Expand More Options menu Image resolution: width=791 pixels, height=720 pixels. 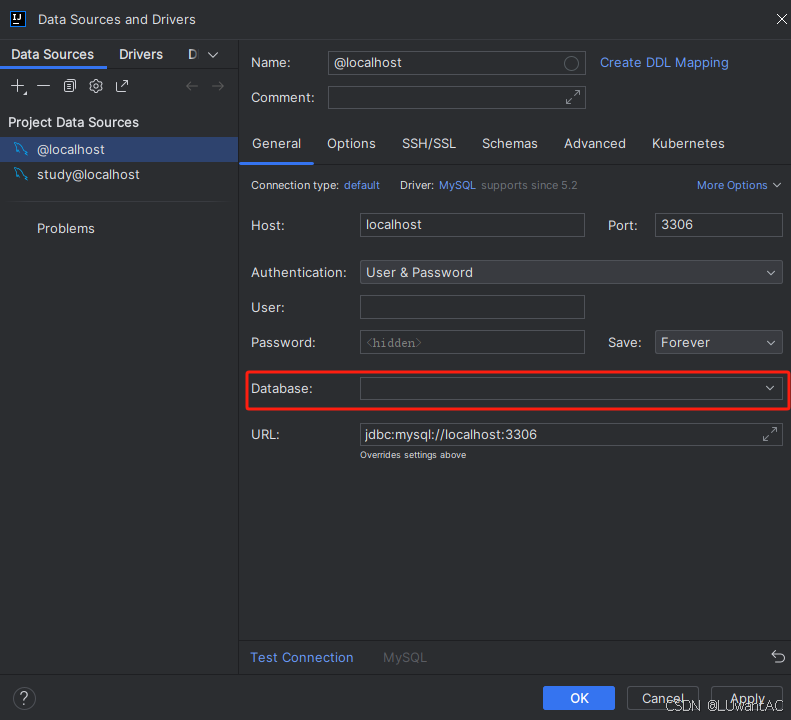click(x=739, y=185)
